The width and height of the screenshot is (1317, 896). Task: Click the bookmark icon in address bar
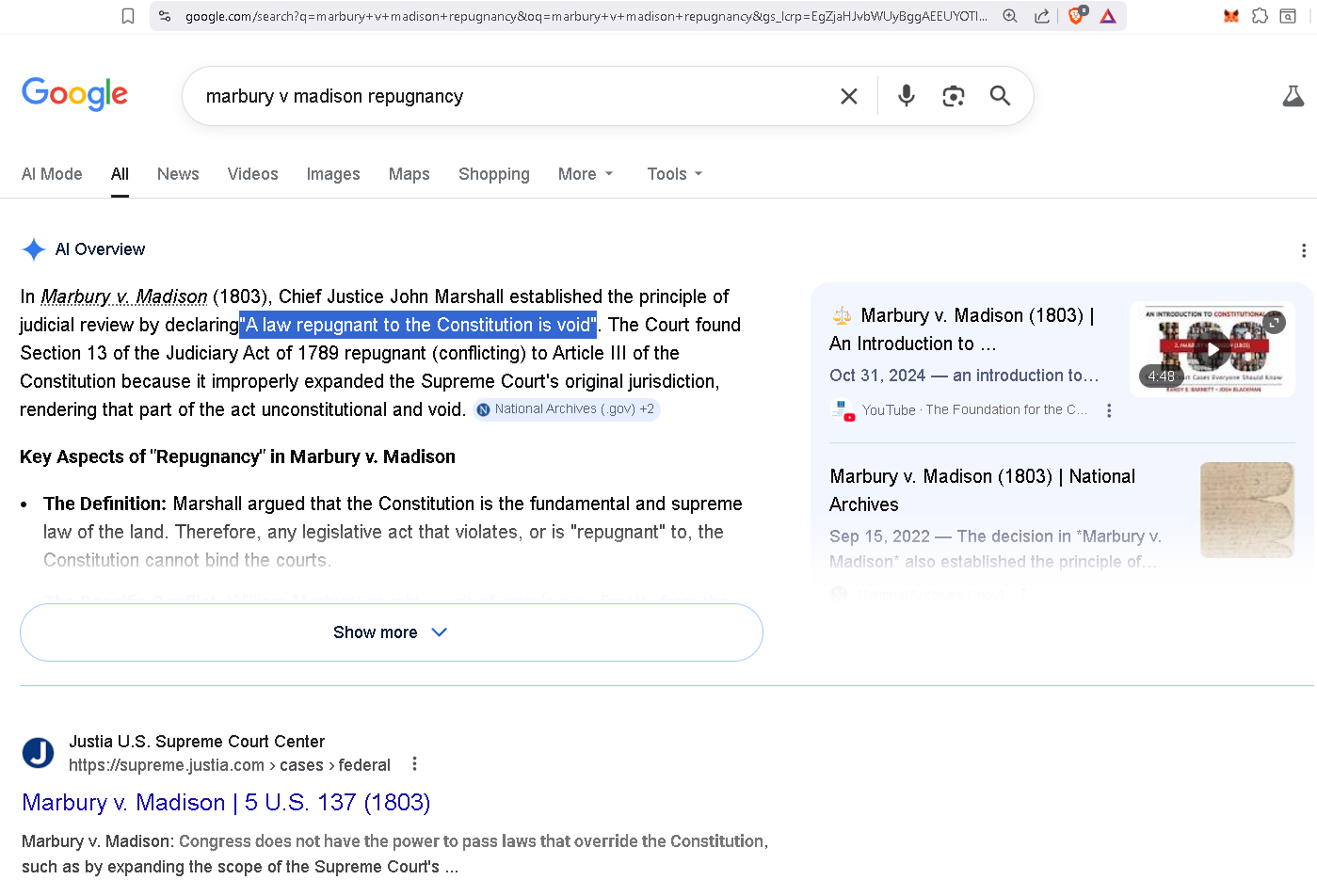tap(128, 16)
